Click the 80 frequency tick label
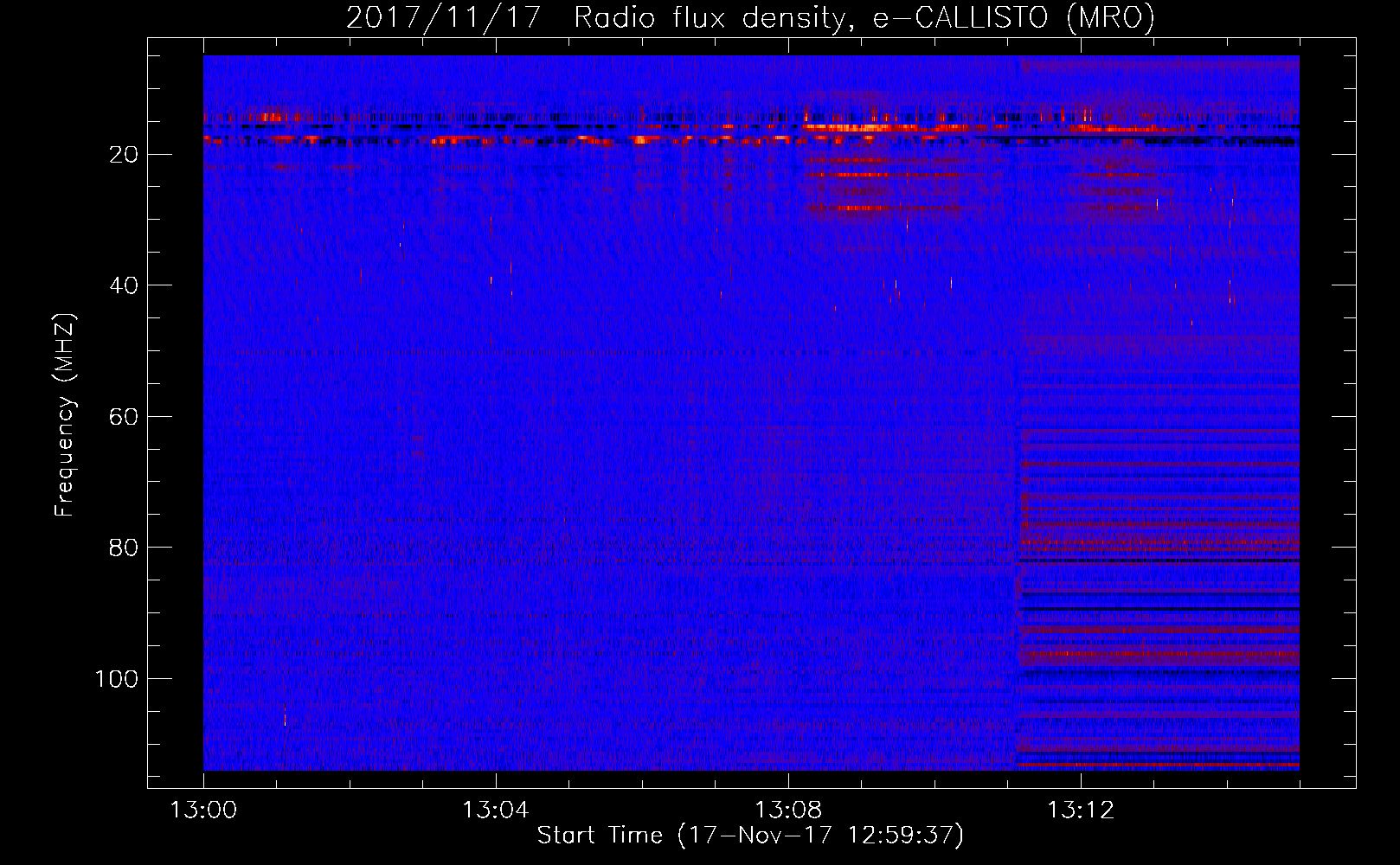The height and width of the screenshot is (865, 1400). (x=124, y=548)
